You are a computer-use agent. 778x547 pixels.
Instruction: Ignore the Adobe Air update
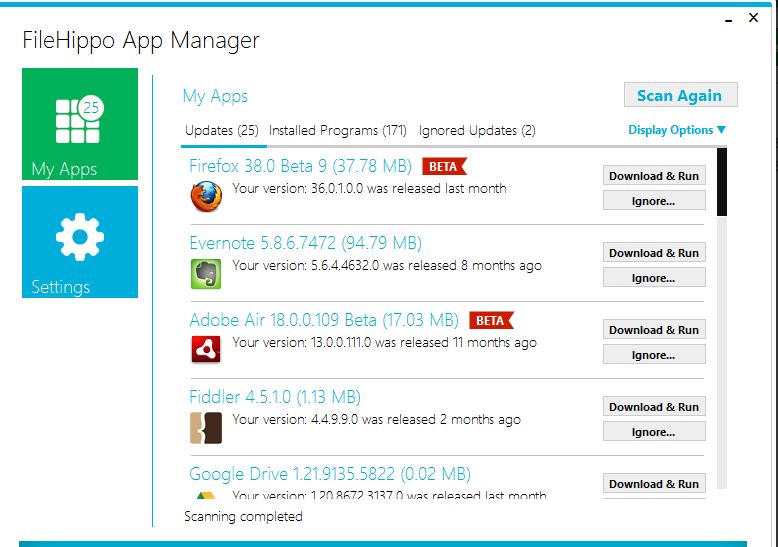click(x=654, y=355)
